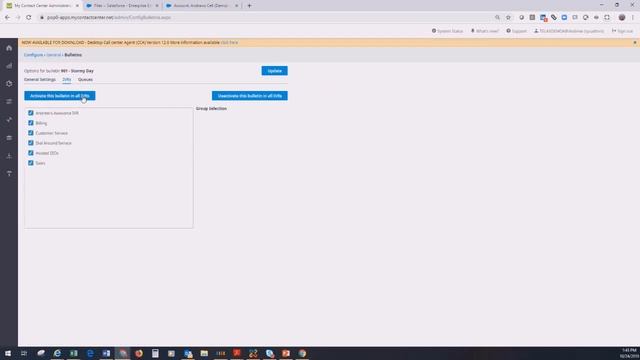Screen dimensions: 640x360
Task: Dismiss the orange download notification banner
Action: coord(635,42)
